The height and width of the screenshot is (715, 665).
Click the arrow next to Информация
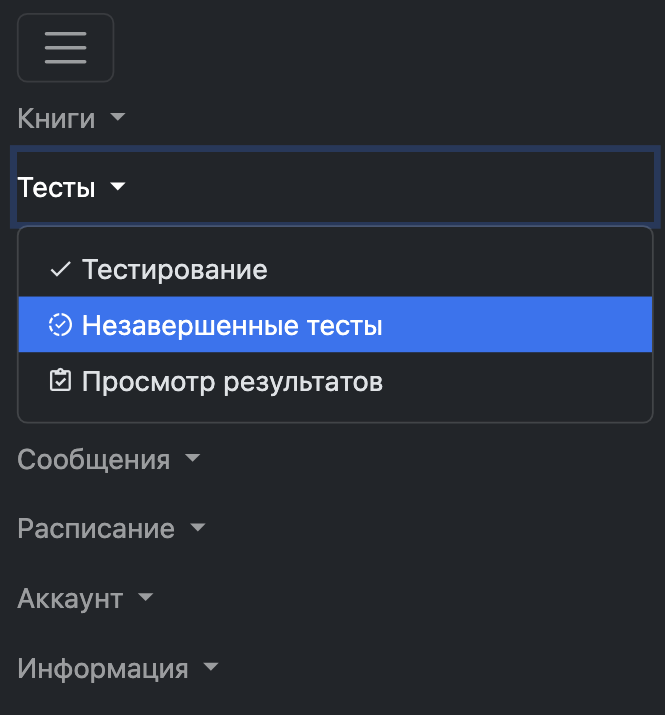pos(211,668)
